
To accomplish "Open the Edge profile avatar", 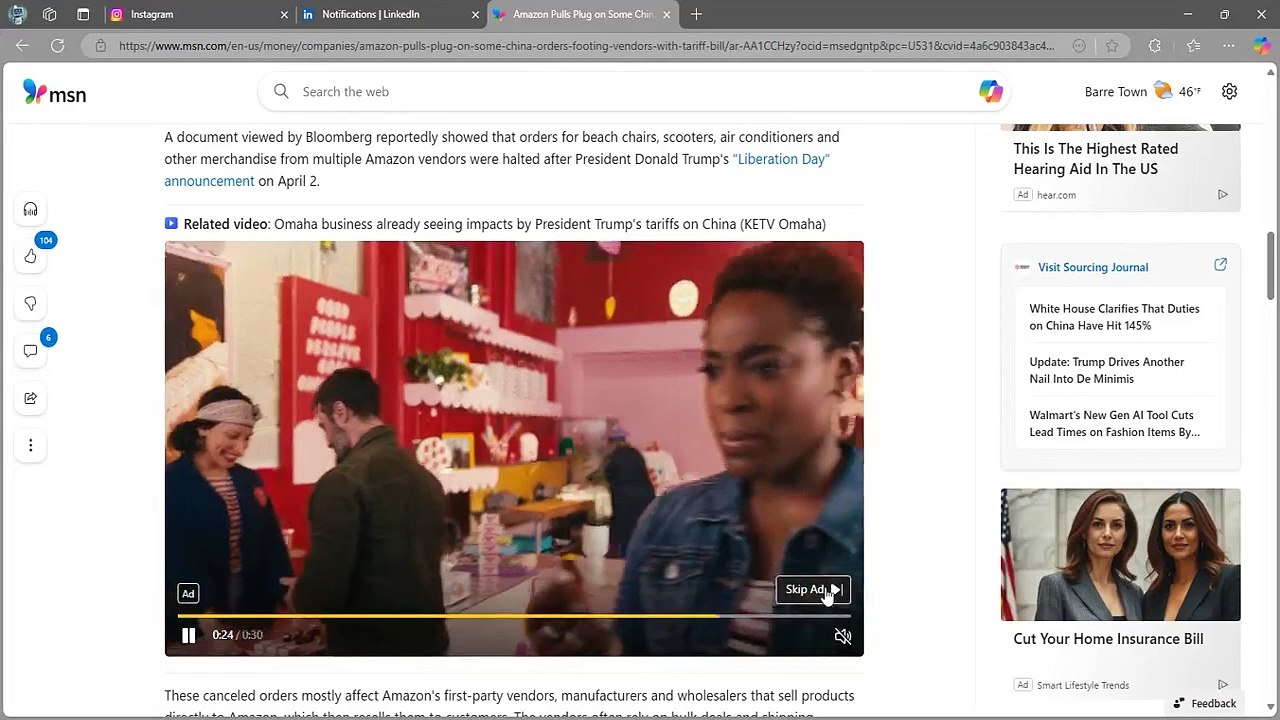I will pos(17,15).
